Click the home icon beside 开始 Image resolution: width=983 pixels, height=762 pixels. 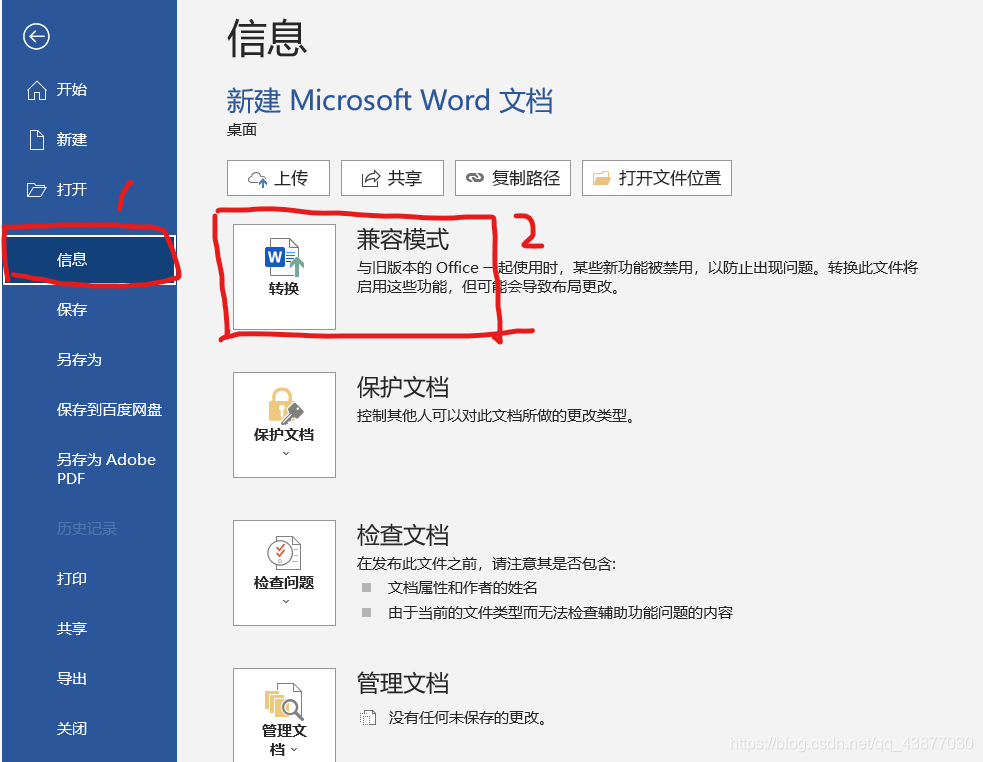coord(36,90)
